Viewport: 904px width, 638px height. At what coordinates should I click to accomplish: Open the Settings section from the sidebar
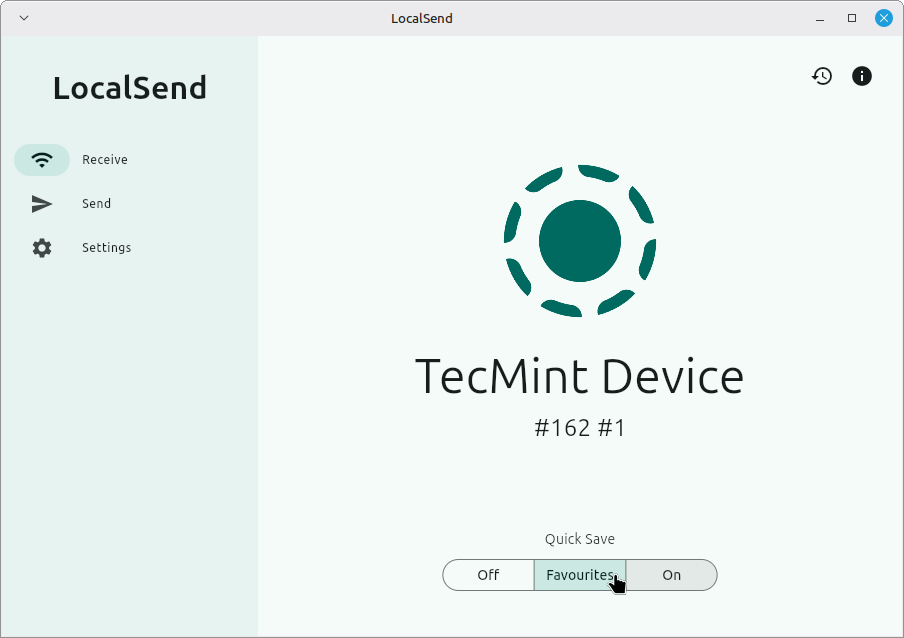pyautogui.click(x=106, y=247)
